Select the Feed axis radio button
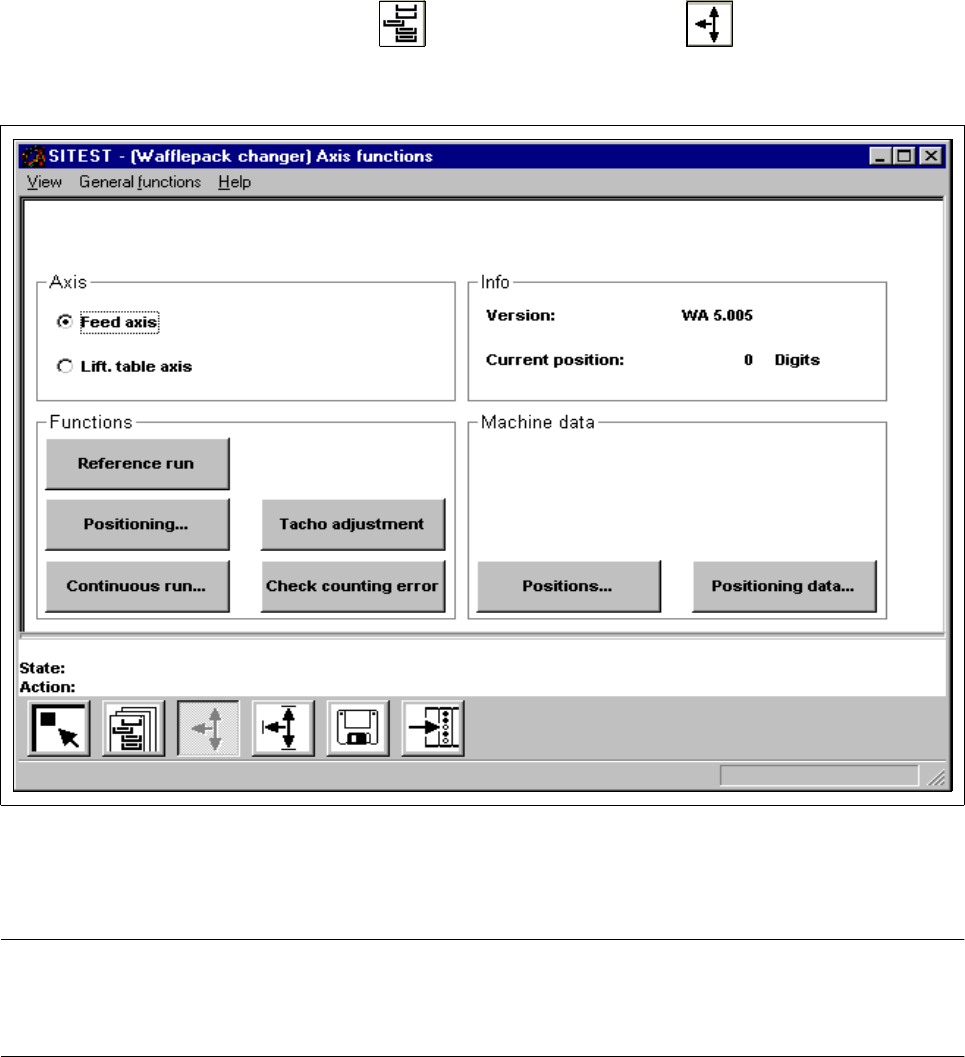965x1057 pixels. [65, 322]
